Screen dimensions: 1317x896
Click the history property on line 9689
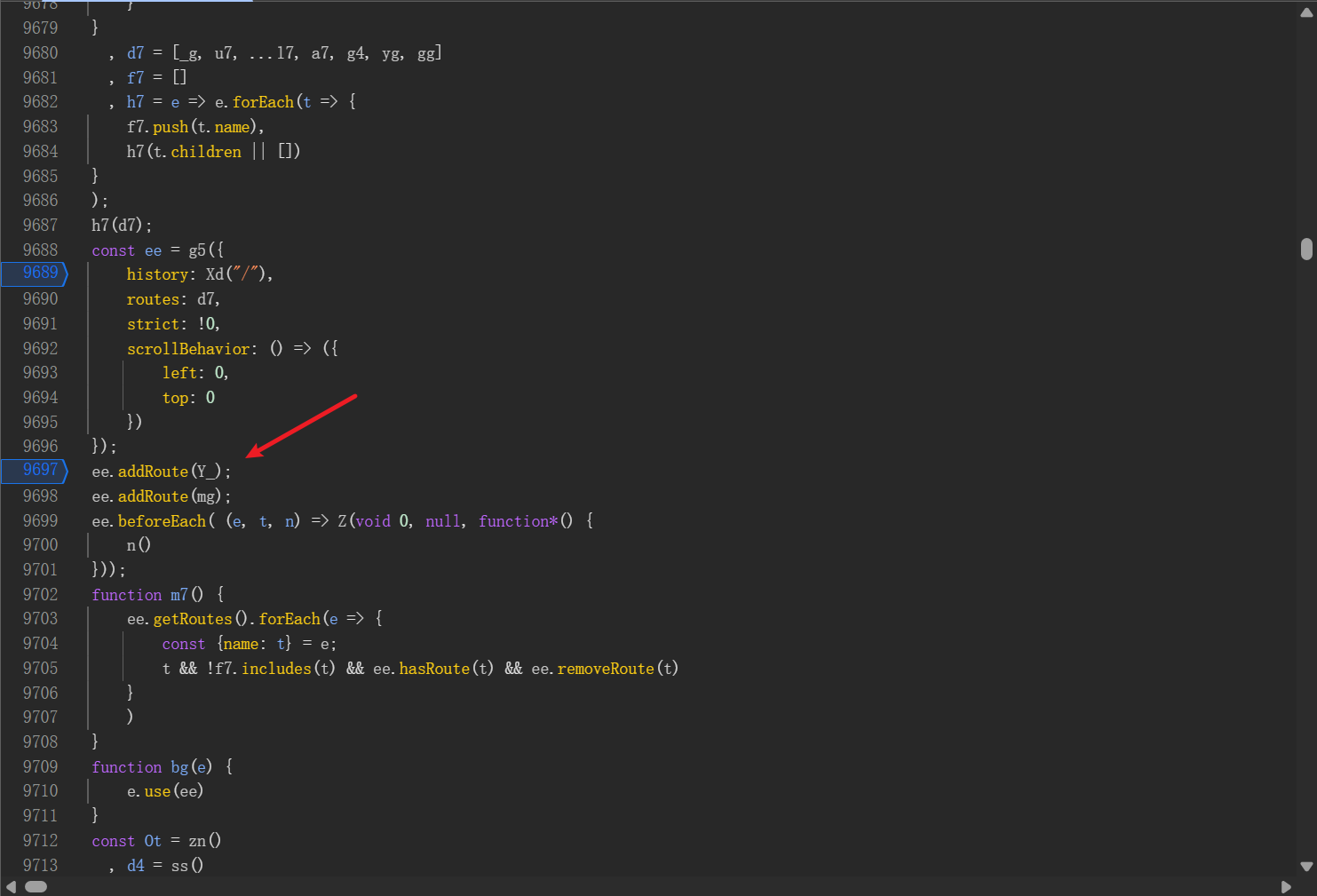157,275
